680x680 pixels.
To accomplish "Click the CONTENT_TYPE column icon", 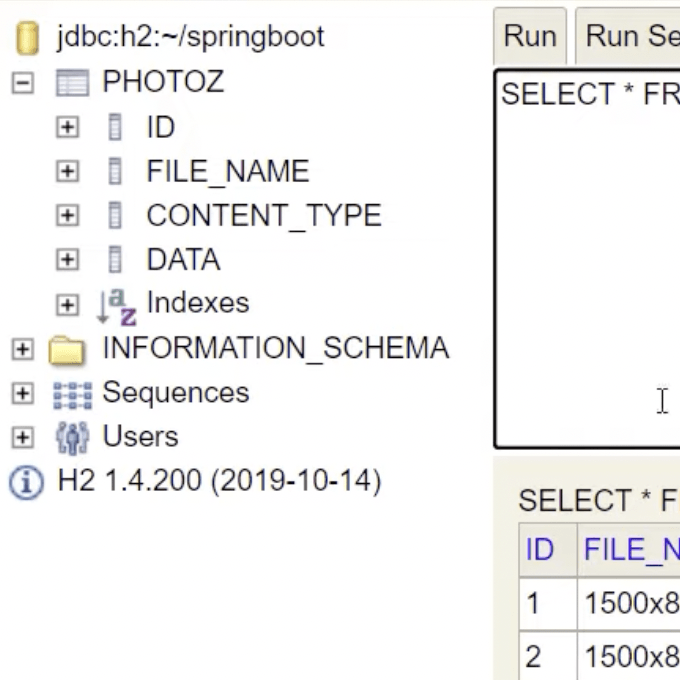I will (x=115, y=216).
